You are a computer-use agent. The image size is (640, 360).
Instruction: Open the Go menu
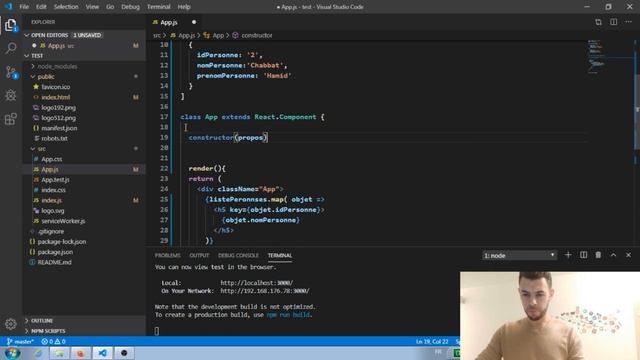pos(110,7)
